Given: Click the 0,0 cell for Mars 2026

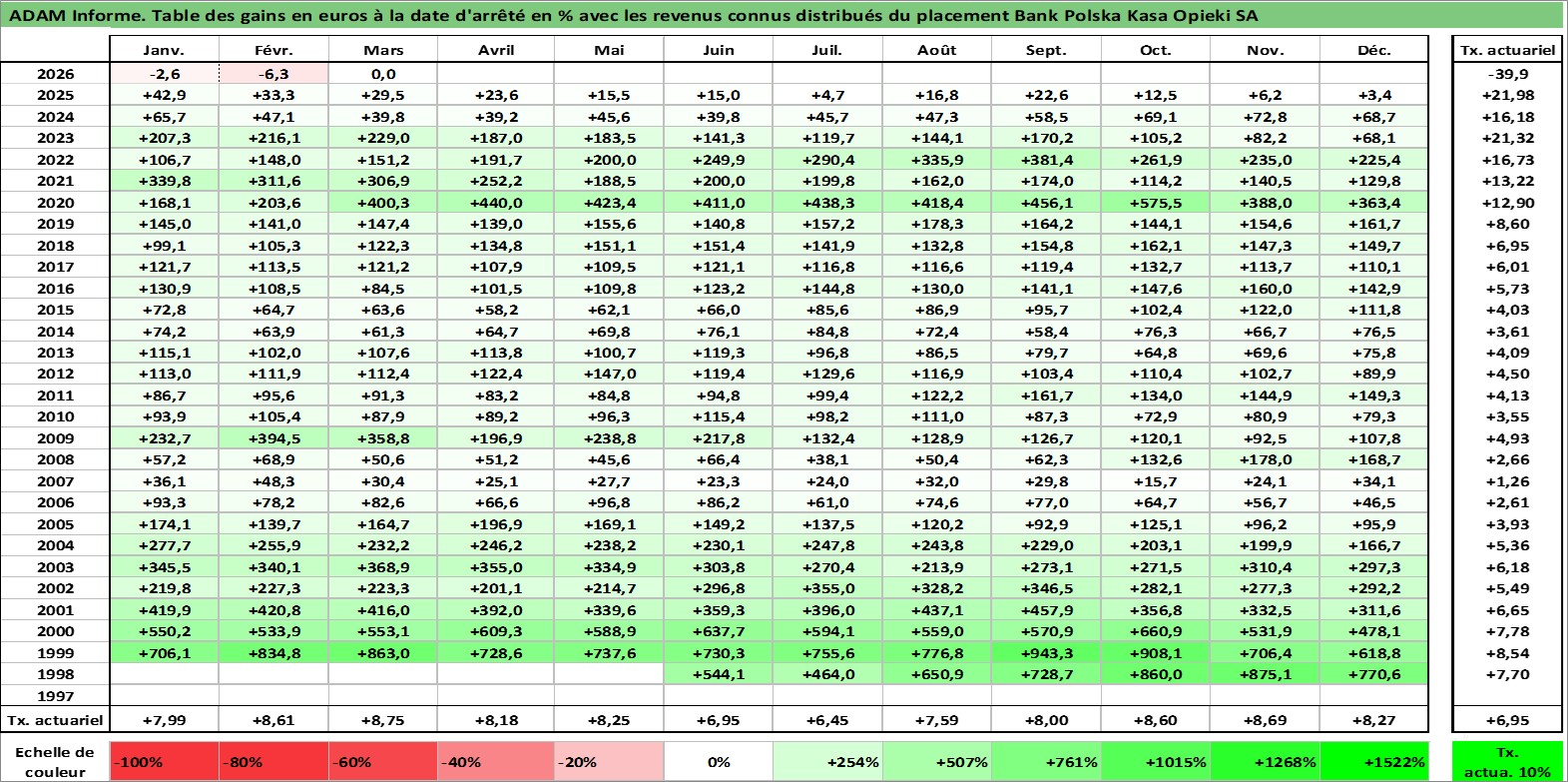Looking at the screenshot, I should click(x=383, y=74).
